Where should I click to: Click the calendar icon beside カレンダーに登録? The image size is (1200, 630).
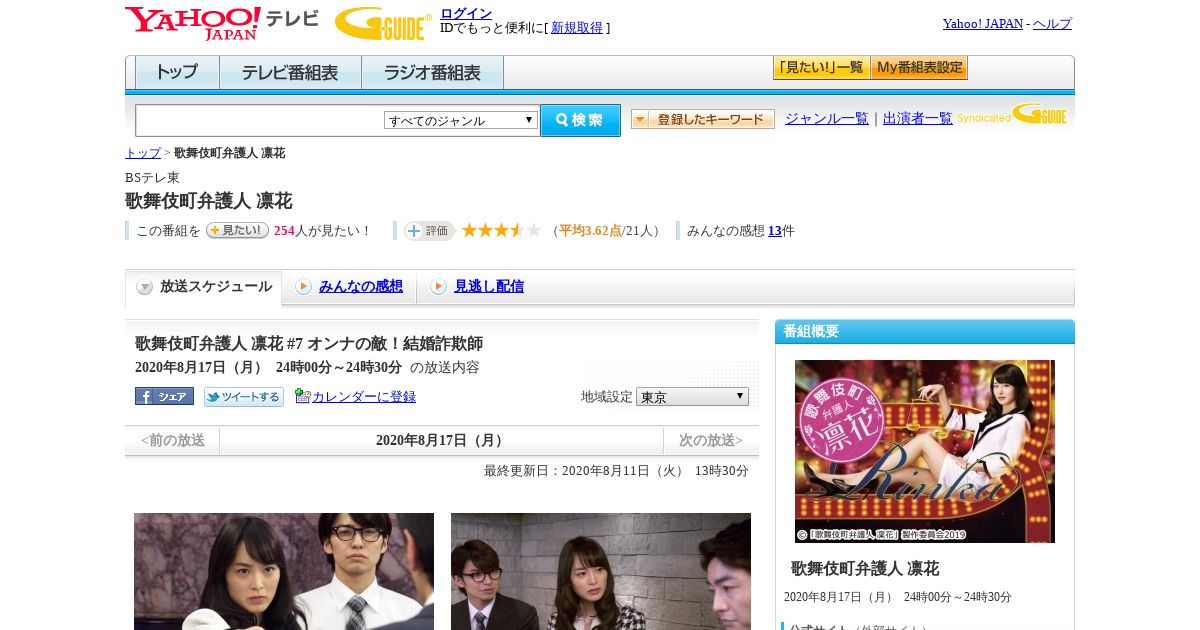coord(303,396)
